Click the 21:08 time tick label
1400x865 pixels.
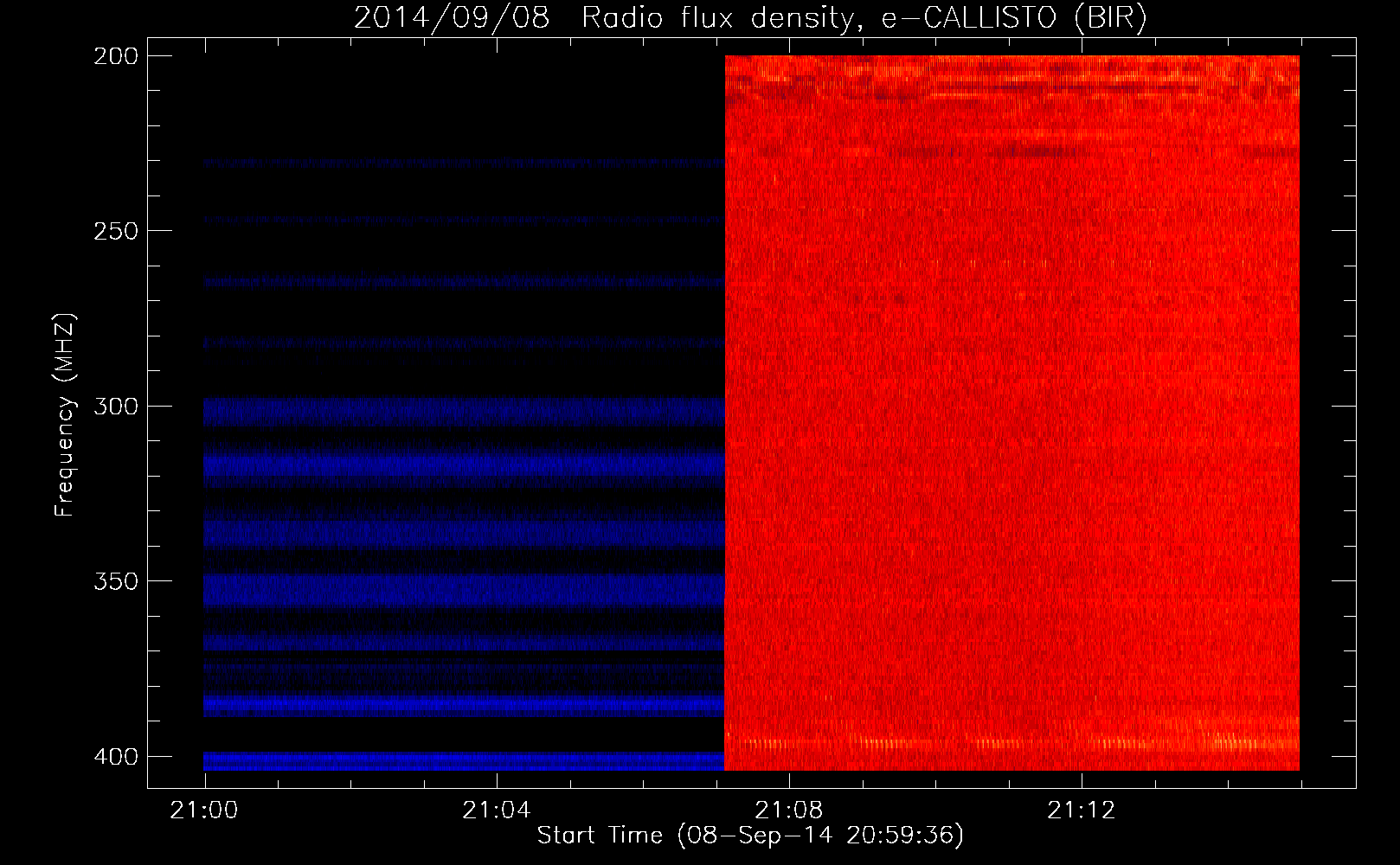click(789, 811)
